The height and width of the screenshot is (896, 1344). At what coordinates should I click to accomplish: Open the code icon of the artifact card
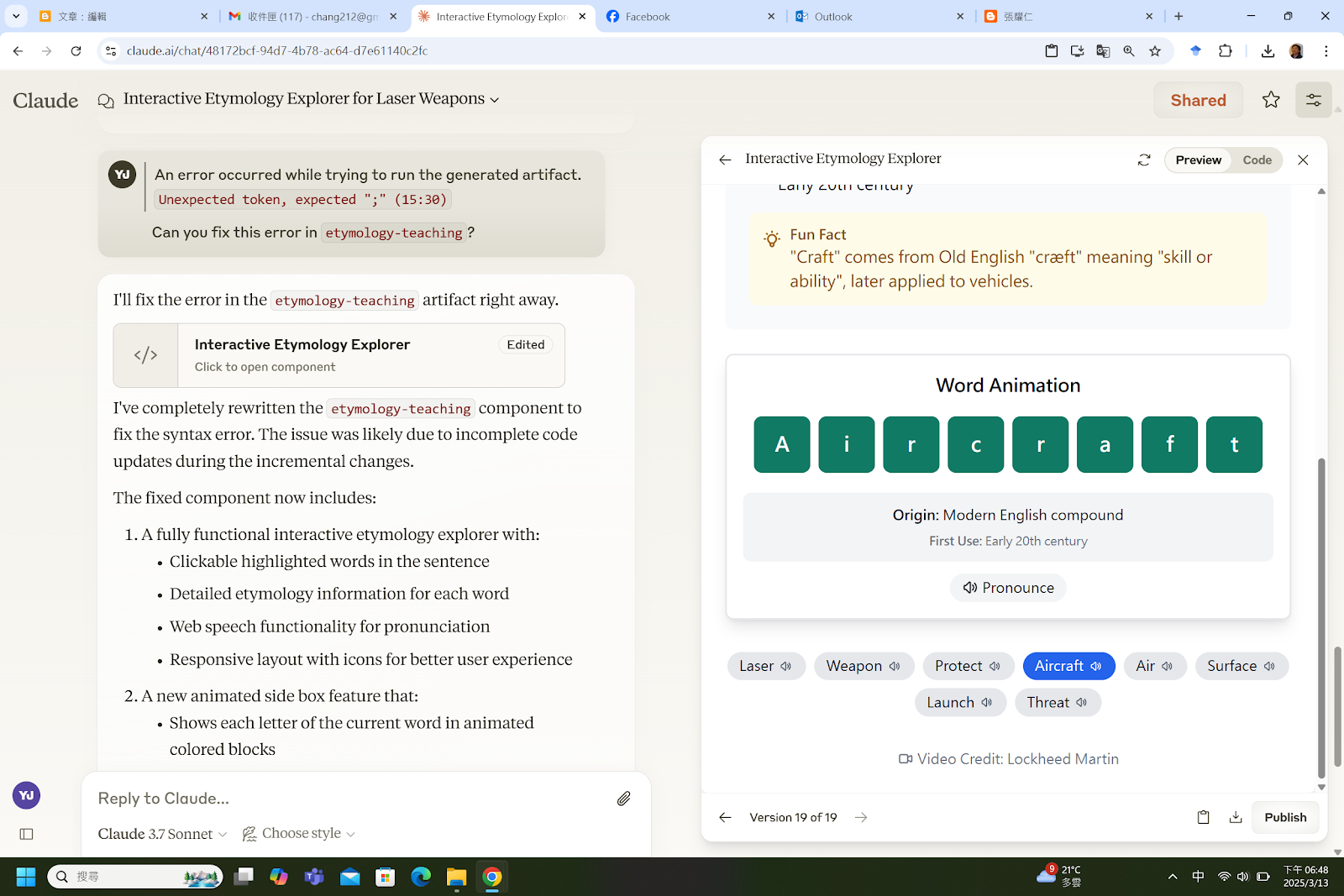pyautogui.click(x=146, y=355)
